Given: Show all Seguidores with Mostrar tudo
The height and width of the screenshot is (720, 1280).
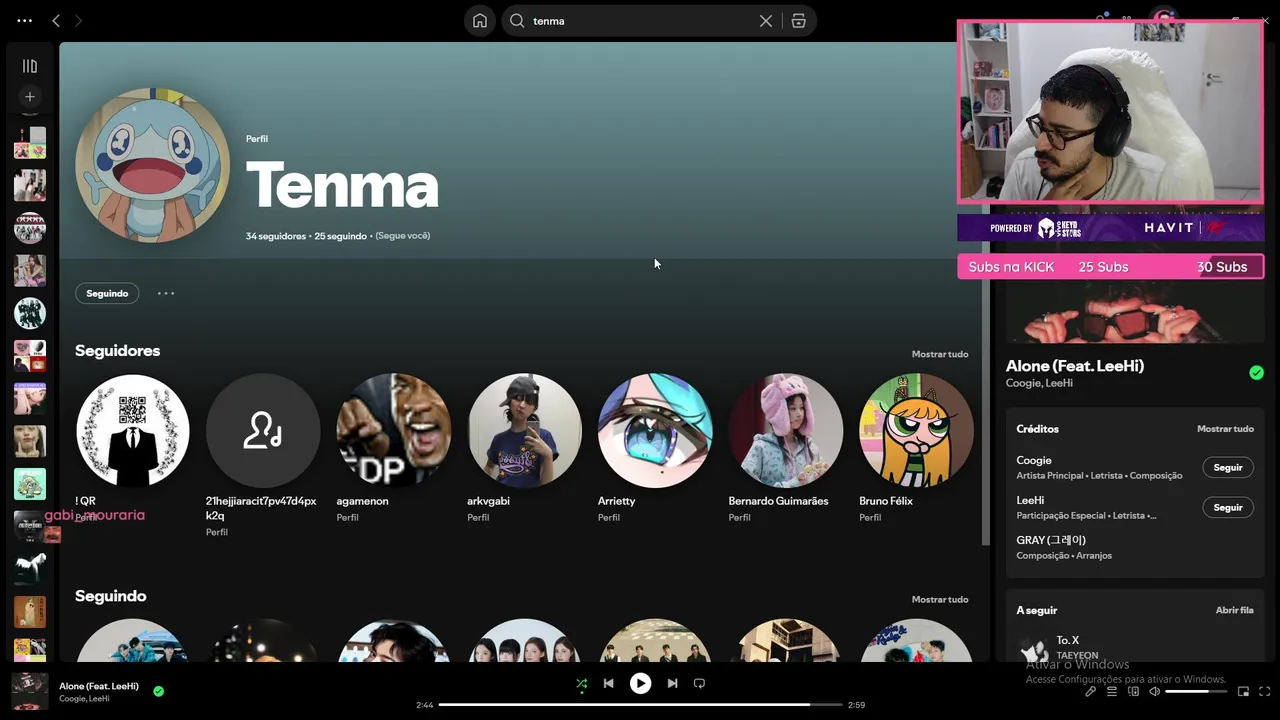Looking at the screenshot, I should (939, 354).
